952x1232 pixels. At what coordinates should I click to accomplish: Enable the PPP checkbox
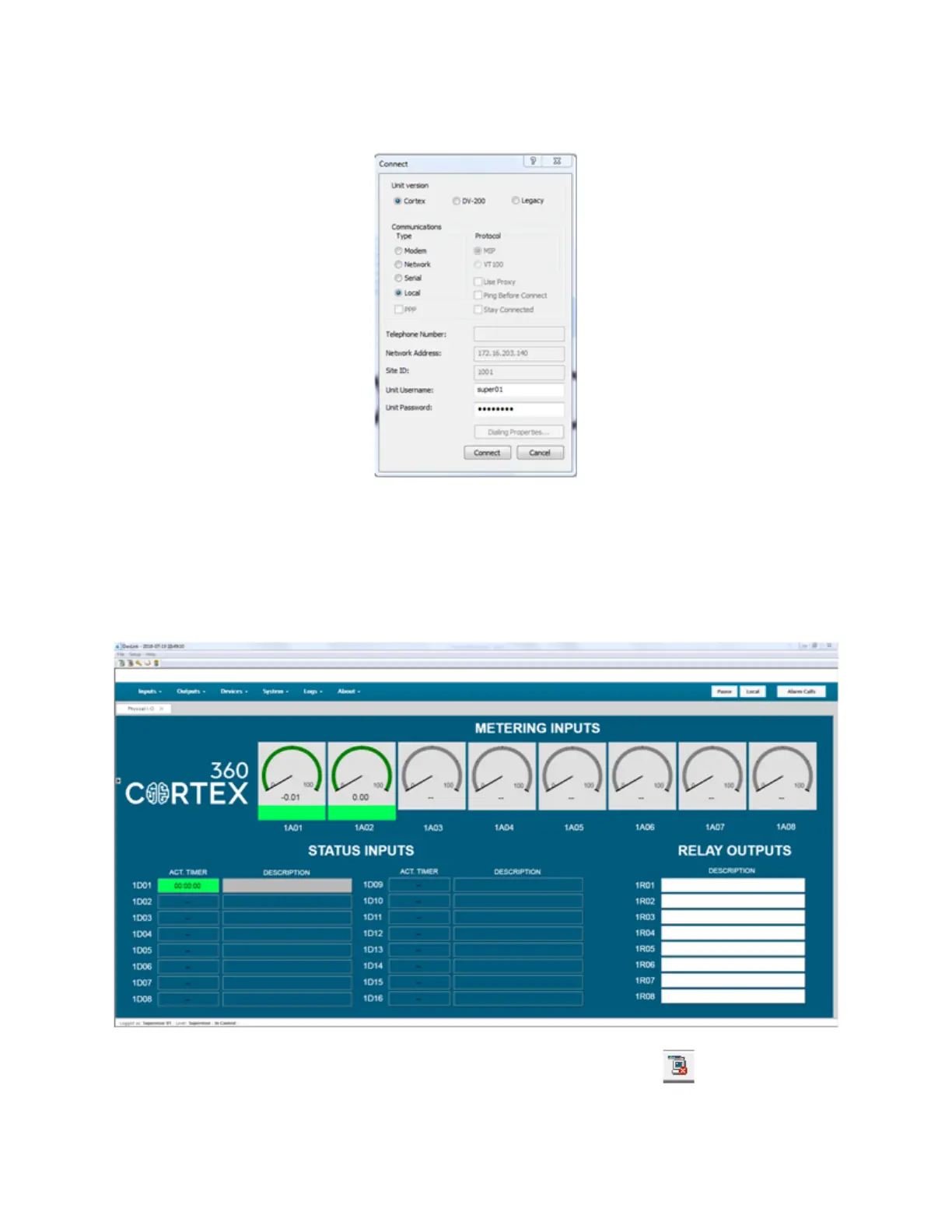(x=398, y=310)
